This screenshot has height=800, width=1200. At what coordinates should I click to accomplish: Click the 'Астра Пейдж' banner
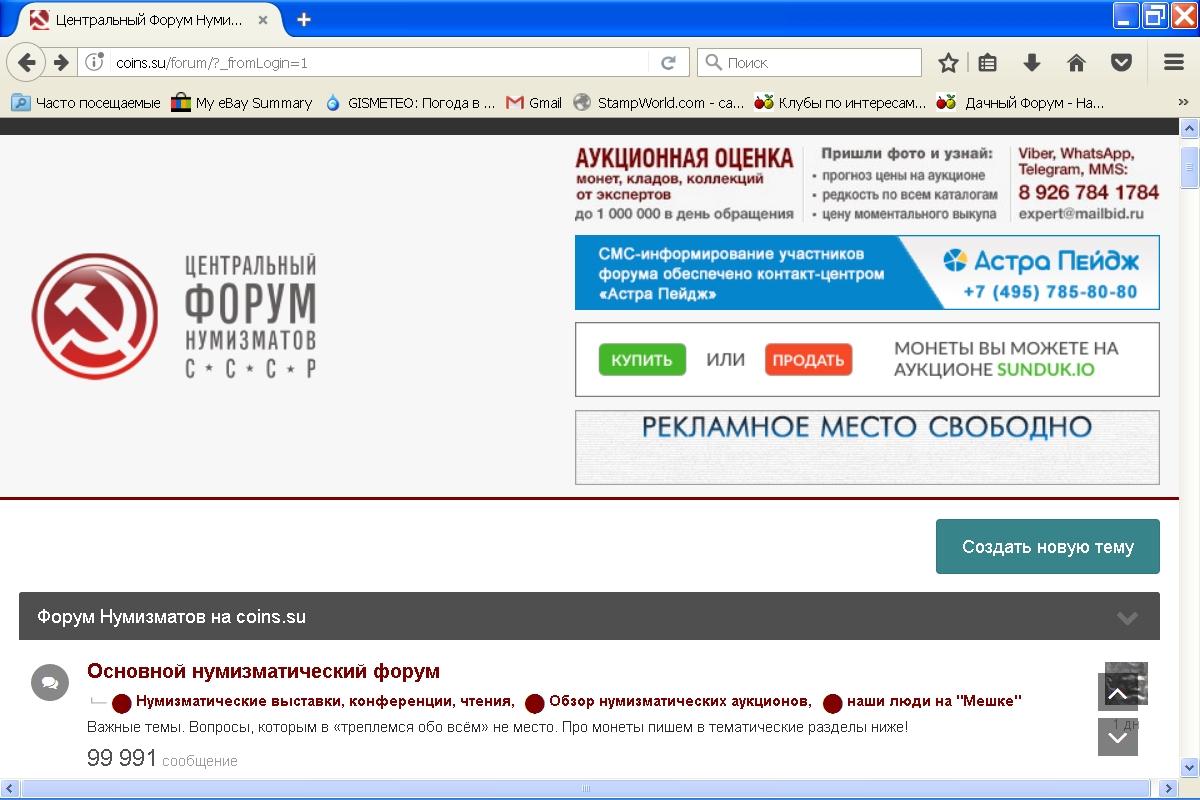868,273
